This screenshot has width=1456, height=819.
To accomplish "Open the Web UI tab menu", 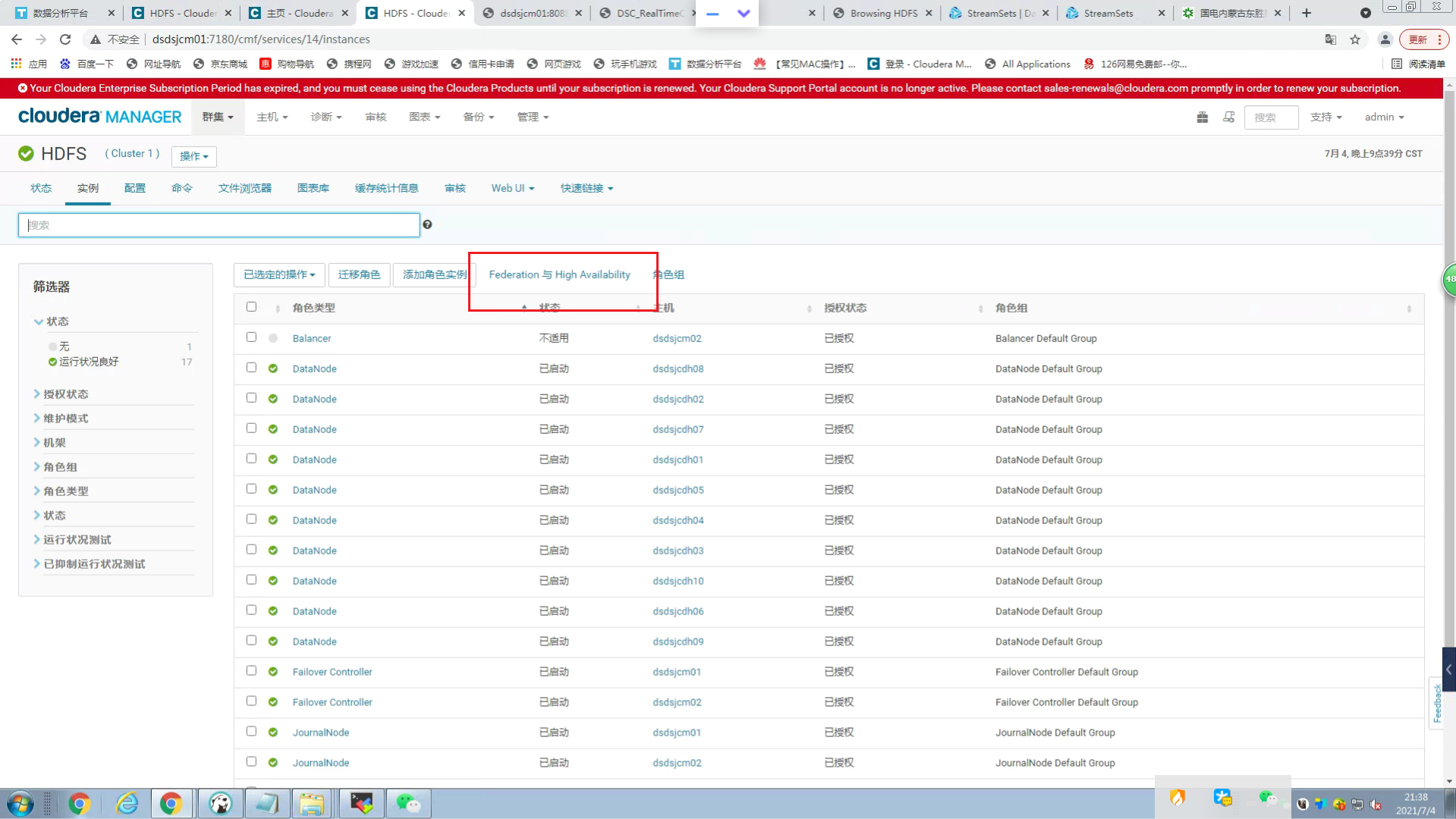I will (513, 188).
